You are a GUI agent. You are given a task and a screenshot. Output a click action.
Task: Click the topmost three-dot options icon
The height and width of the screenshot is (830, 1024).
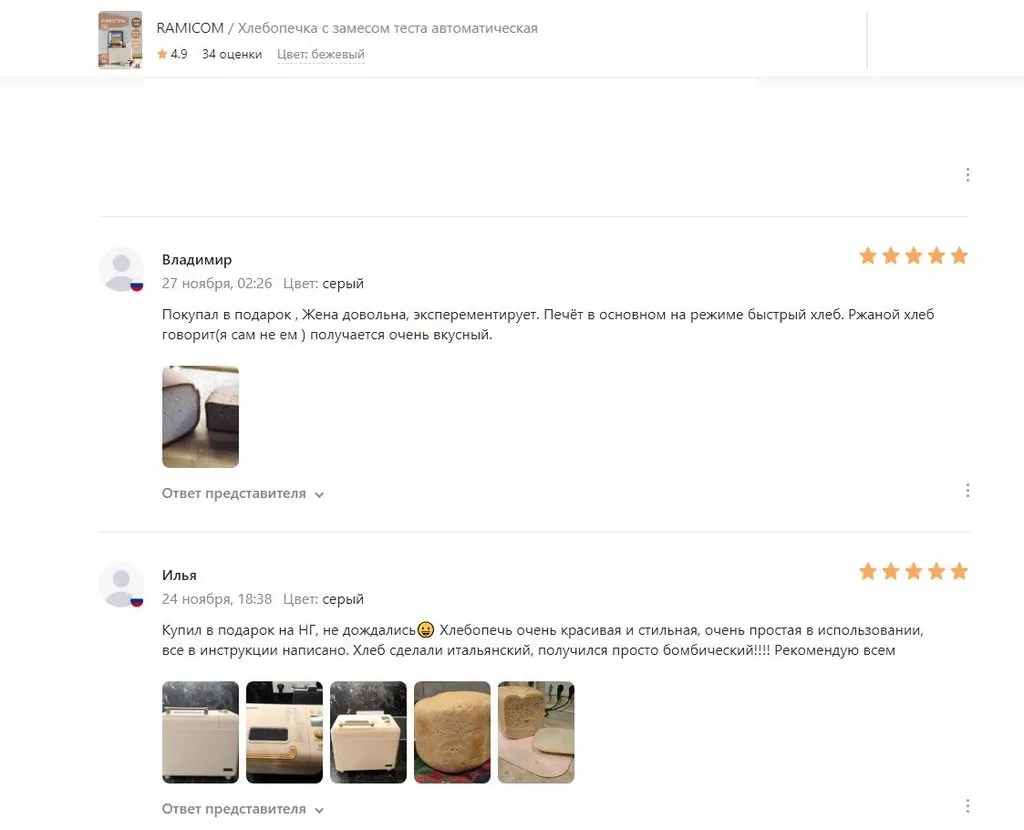pyautogui.click(x=967, y=174)
